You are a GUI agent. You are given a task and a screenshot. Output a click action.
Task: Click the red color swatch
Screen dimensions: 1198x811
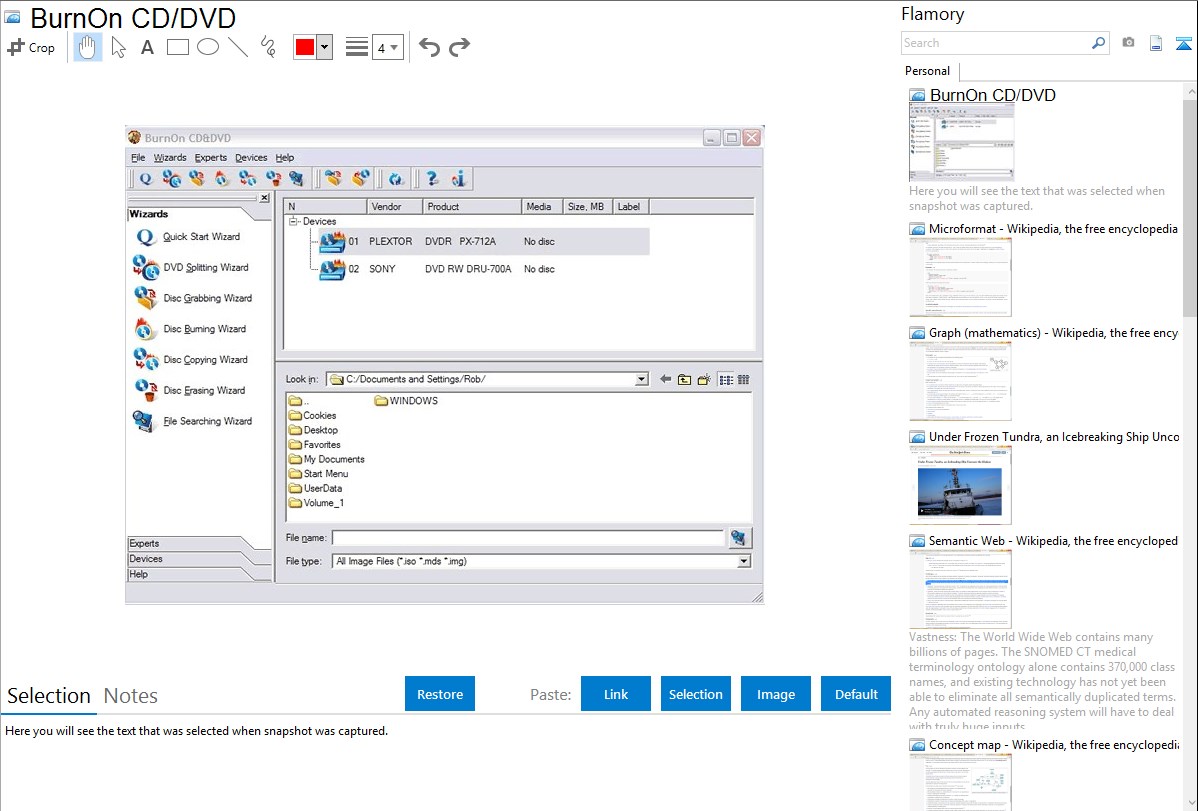(x=305, y=47)
